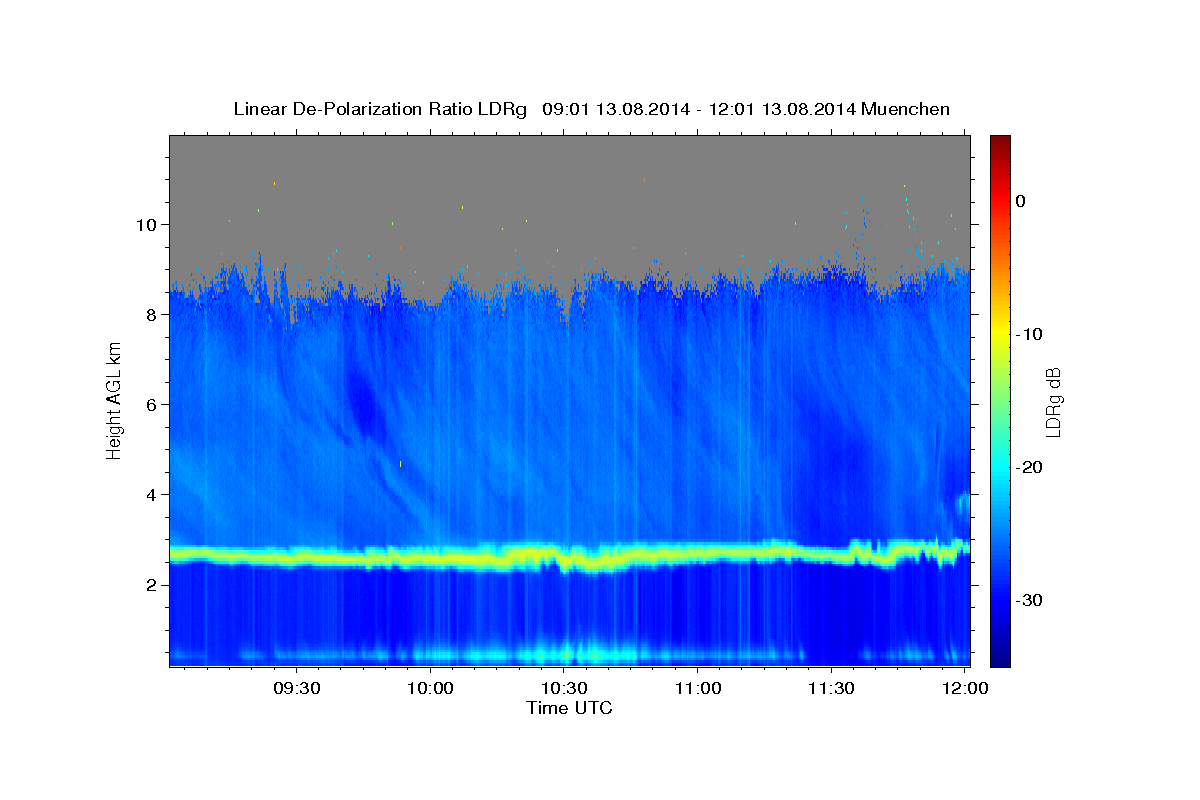Screen dimensions: 1200x800
Task: Click the colorbar label -30
Action: tap(1030, 600)
